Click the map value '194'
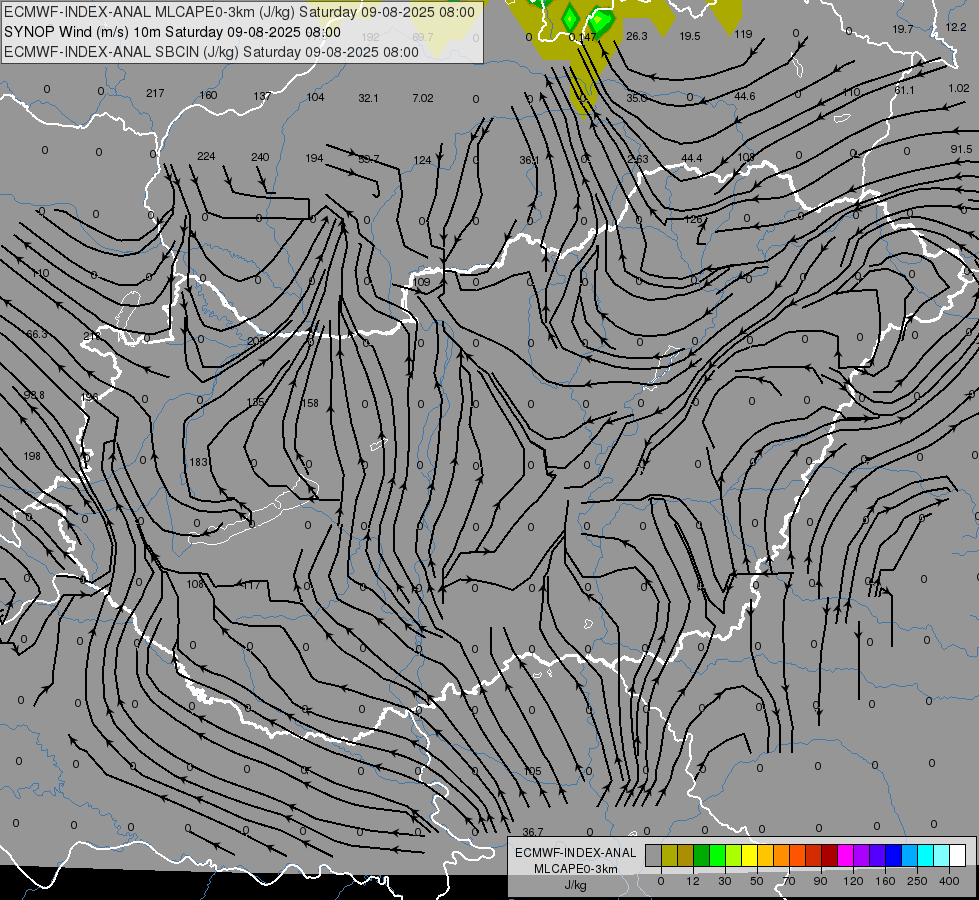The height and width of the screenshot is (900, 979). [314, 158]
